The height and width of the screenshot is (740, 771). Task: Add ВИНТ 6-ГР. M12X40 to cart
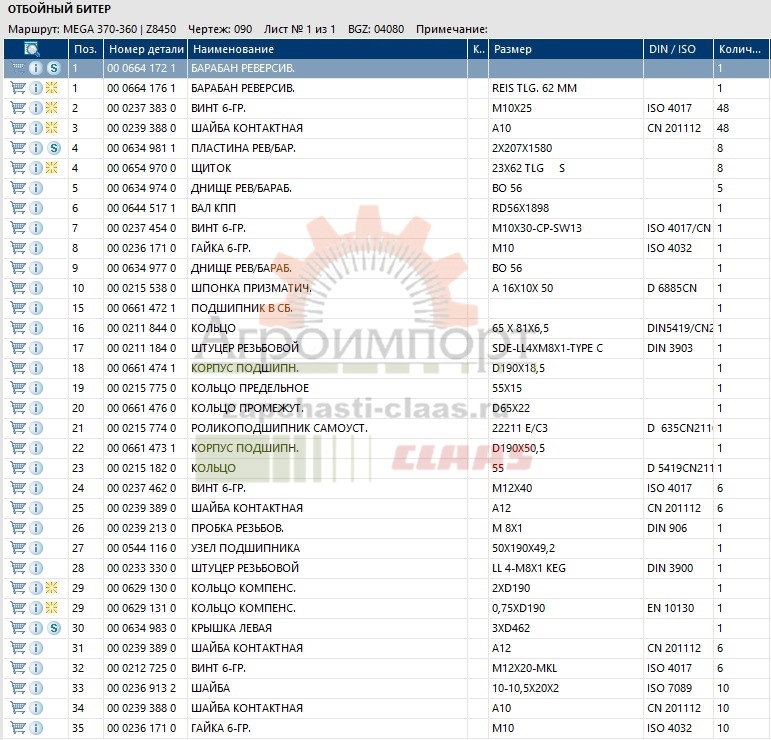tap(18, 488)
